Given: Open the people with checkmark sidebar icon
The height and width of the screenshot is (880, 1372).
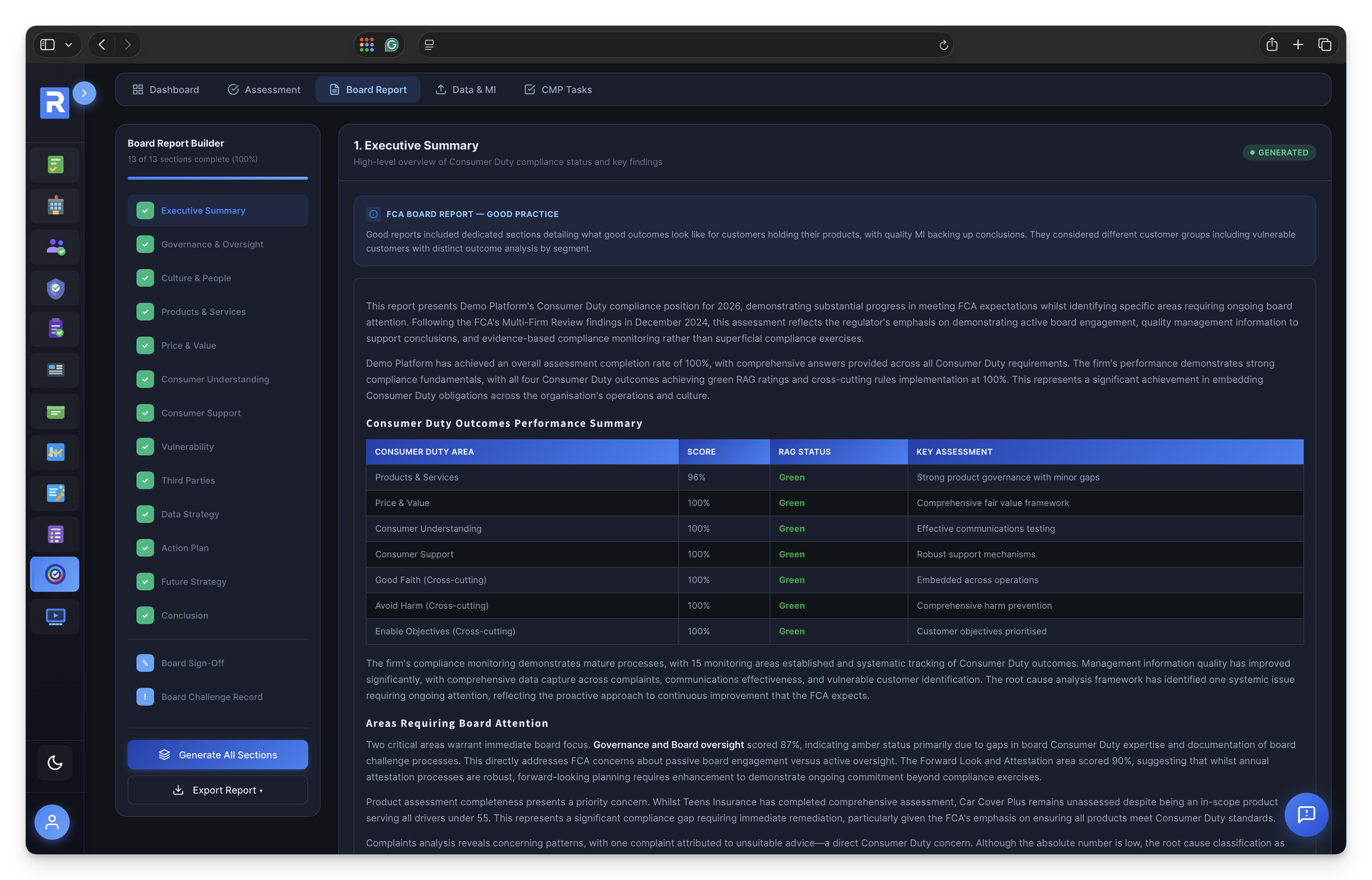Looking at the screenshot, I should pyautogui.click(x=55, y=247).
